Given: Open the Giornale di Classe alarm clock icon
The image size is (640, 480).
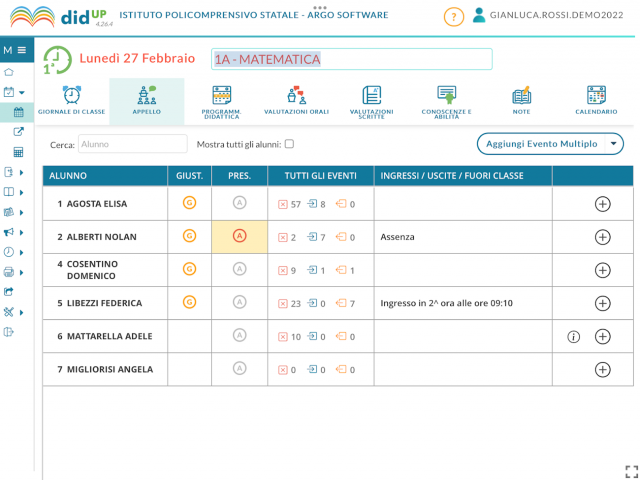Looking at the screenshot, I should pyautogui.click(x=72, y=95).
